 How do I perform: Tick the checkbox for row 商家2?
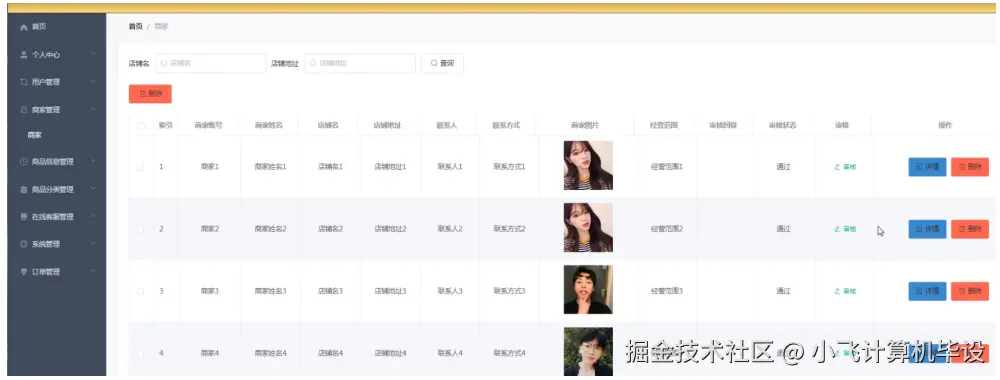tap(141, 229)
